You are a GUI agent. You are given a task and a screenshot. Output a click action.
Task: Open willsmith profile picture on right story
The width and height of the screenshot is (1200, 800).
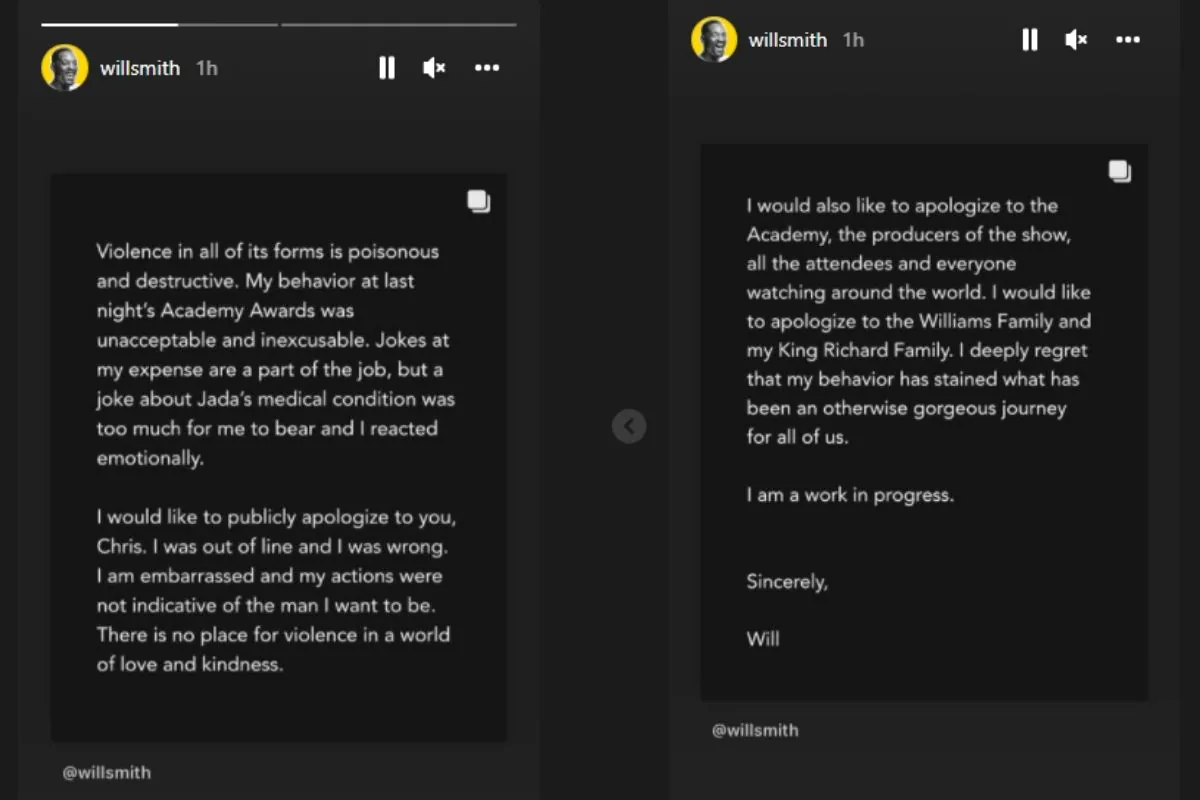coord(714,40)
